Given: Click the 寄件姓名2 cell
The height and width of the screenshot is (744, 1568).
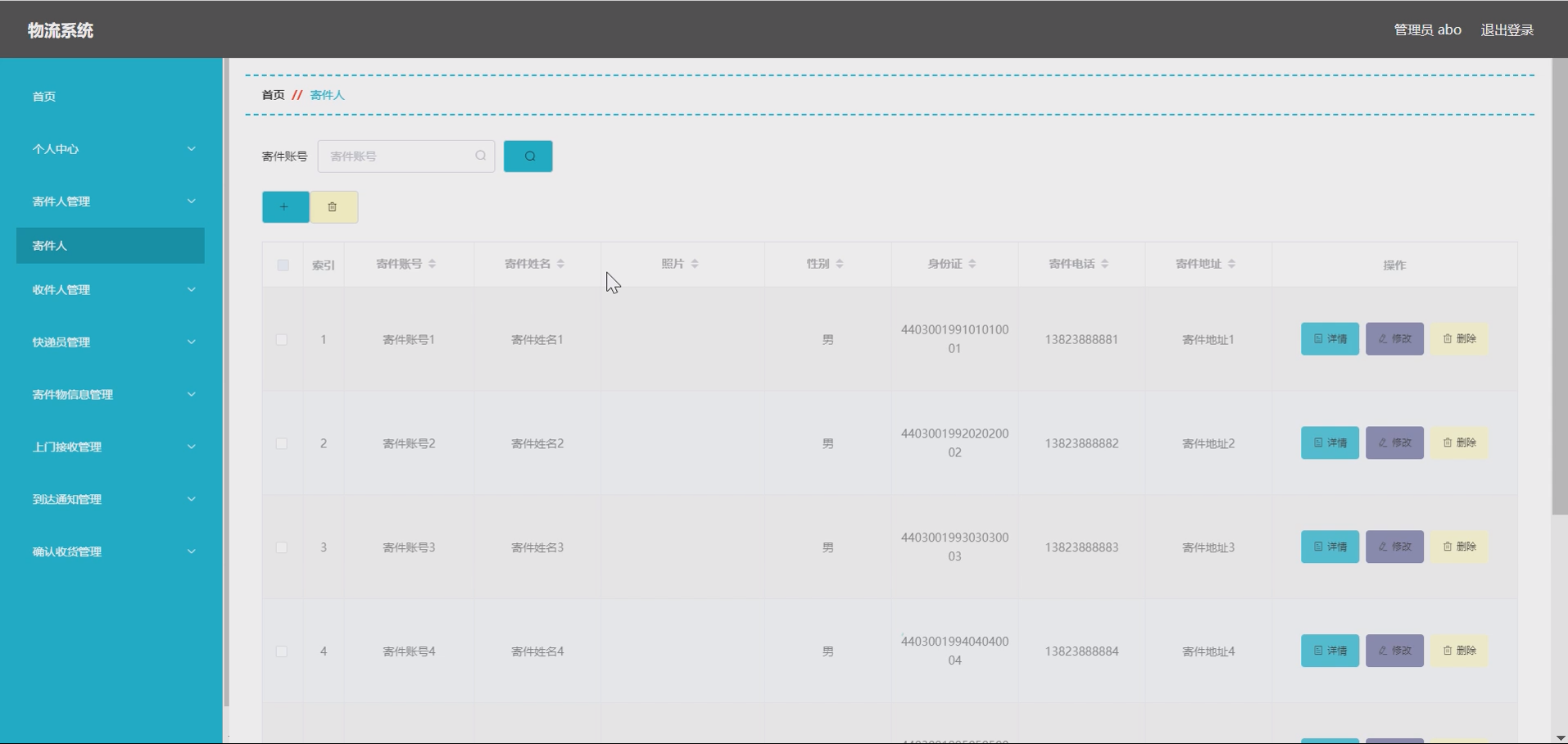Looking at the screenshot, I should pos(537,443).
